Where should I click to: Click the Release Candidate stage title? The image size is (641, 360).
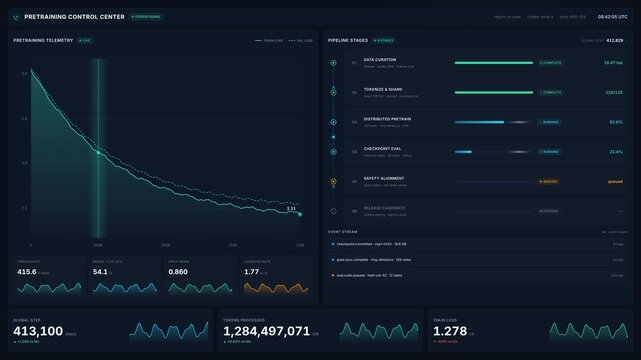(384, 208)
